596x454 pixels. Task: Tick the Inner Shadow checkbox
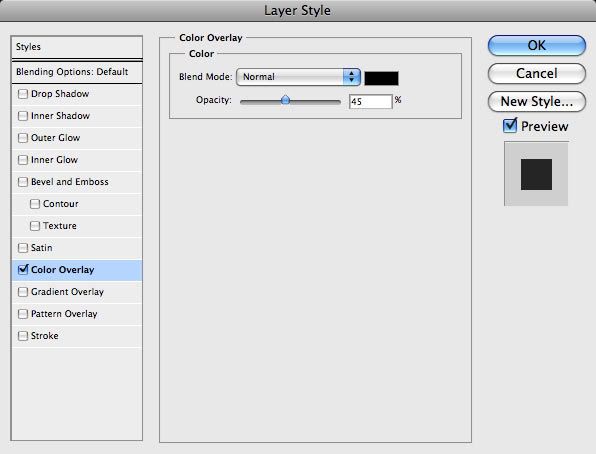coord(23,116)
